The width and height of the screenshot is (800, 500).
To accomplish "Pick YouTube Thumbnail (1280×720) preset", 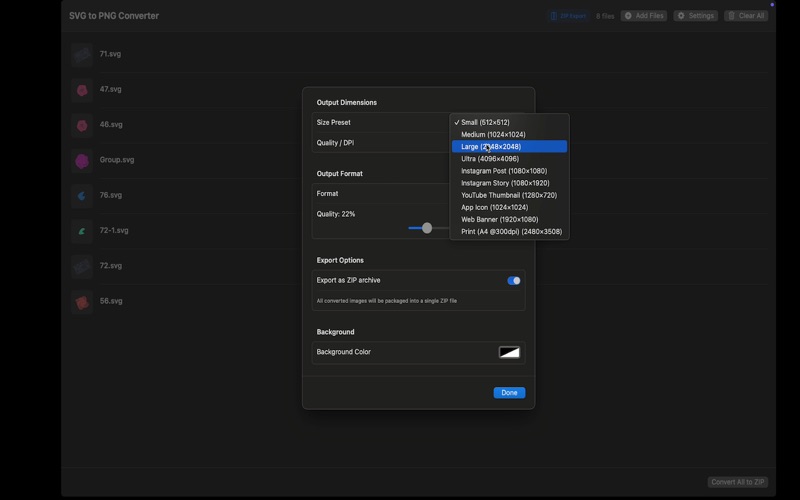I will (x=509, y=195).
